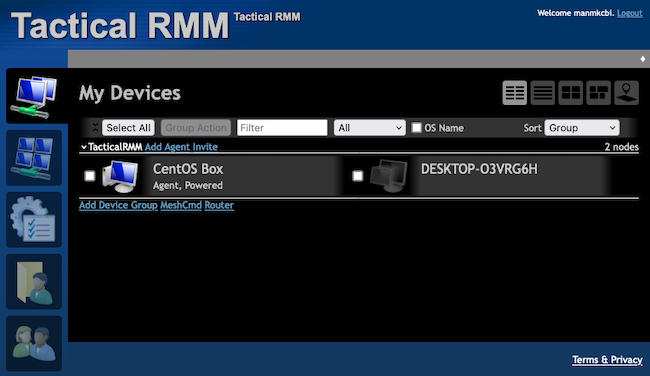Click the MeshCmd link

[181, 205]
